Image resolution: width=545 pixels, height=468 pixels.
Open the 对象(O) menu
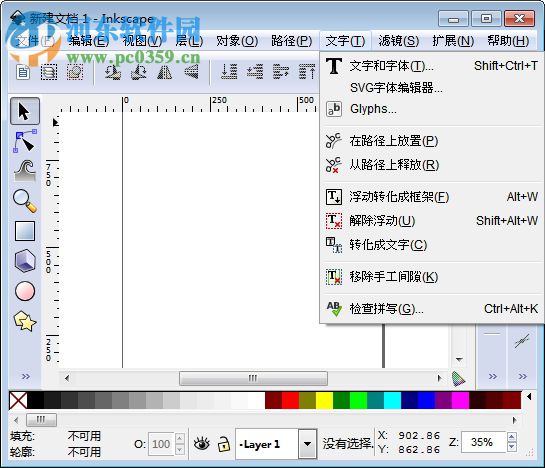(237, 41)
